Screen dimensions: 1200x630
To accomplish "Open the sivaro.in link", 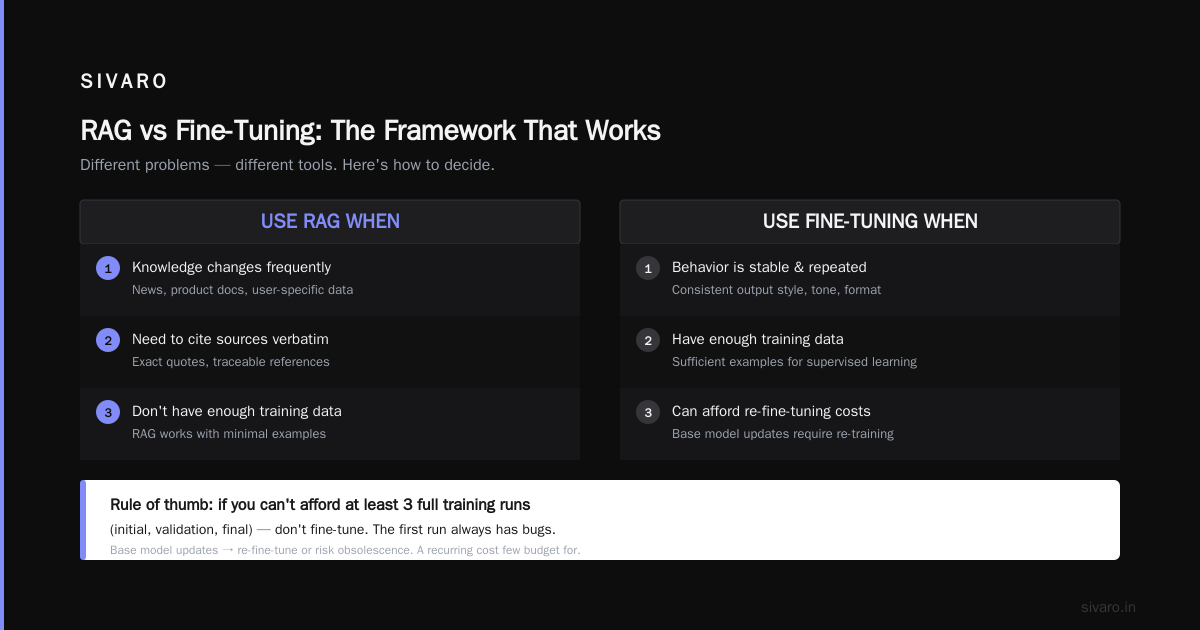I will coord(1108,607).
